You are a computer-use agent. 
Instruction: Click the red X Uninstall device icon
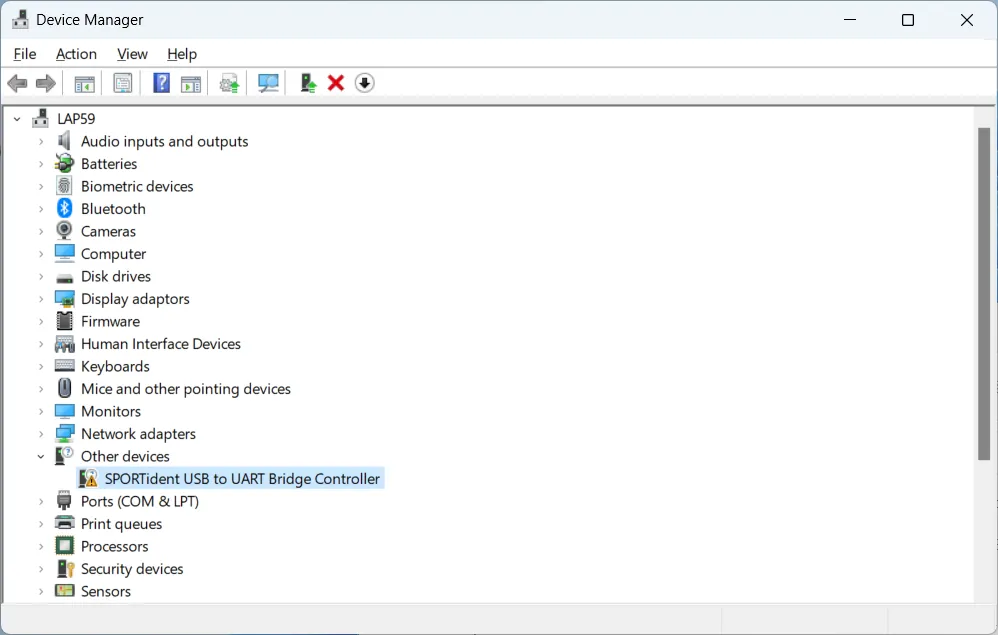336,83
